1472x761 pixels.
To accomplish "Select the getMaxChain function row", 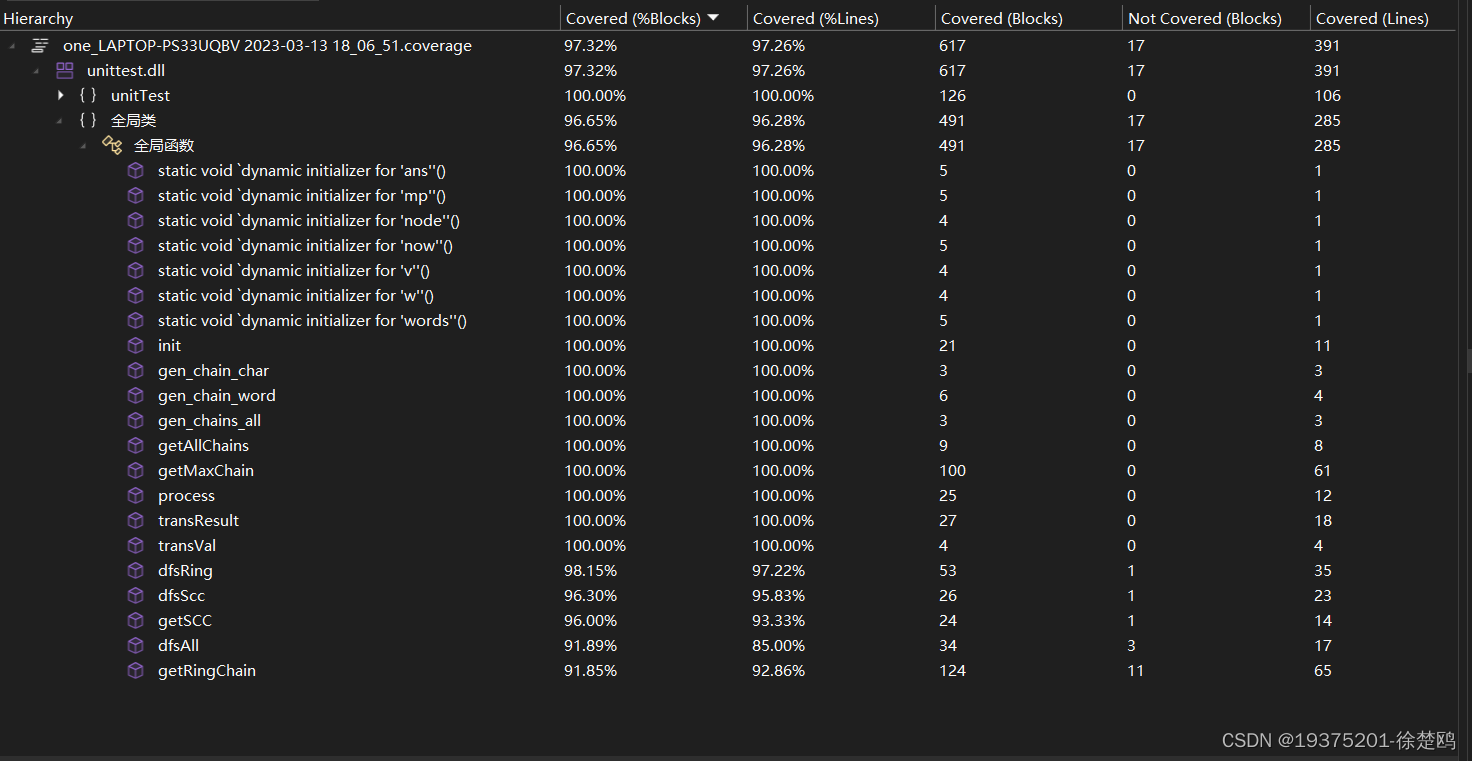I will [728, 471].
